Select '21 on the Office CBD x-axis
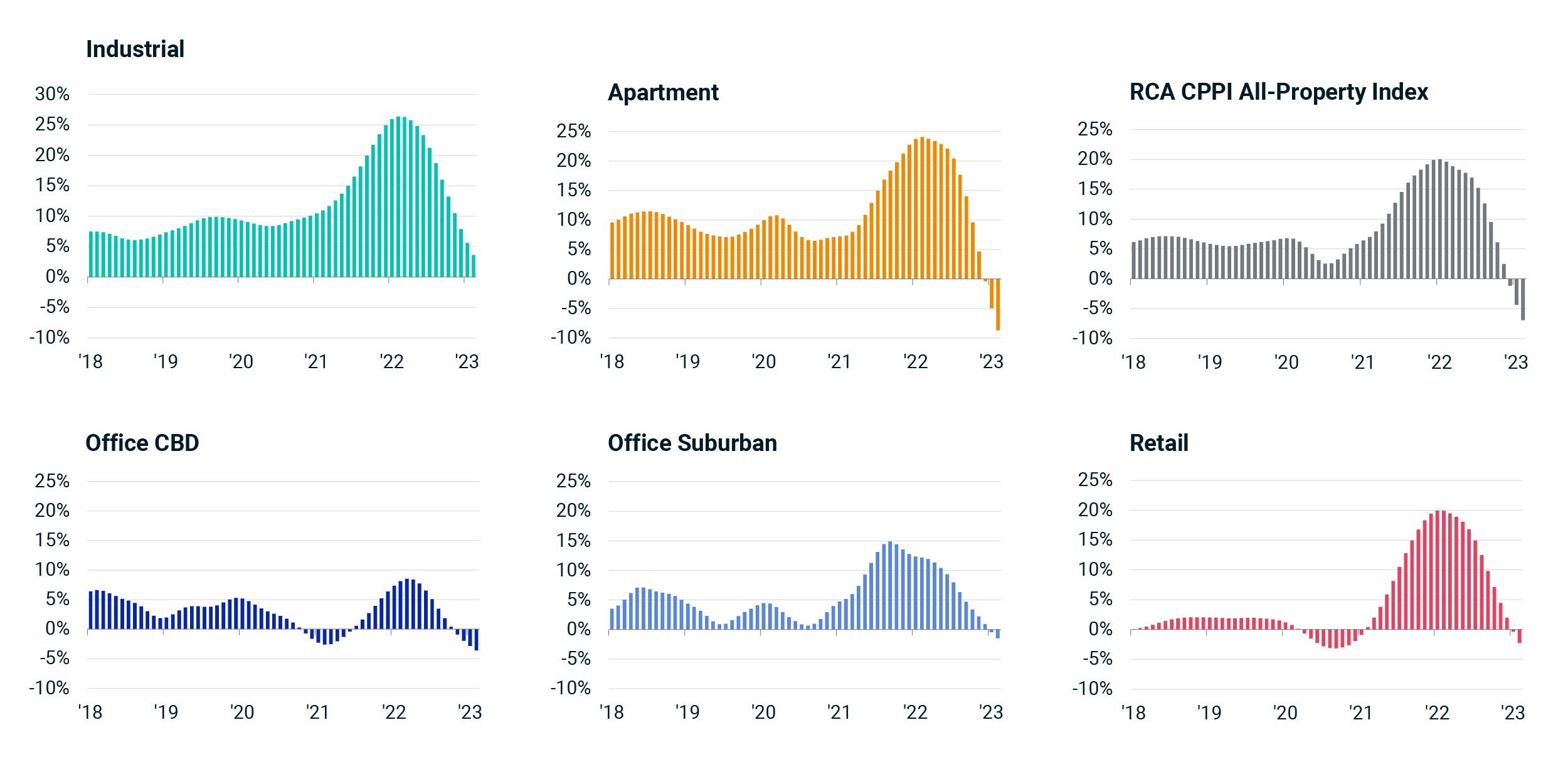1568x784 pixels. tap(317, 712)
